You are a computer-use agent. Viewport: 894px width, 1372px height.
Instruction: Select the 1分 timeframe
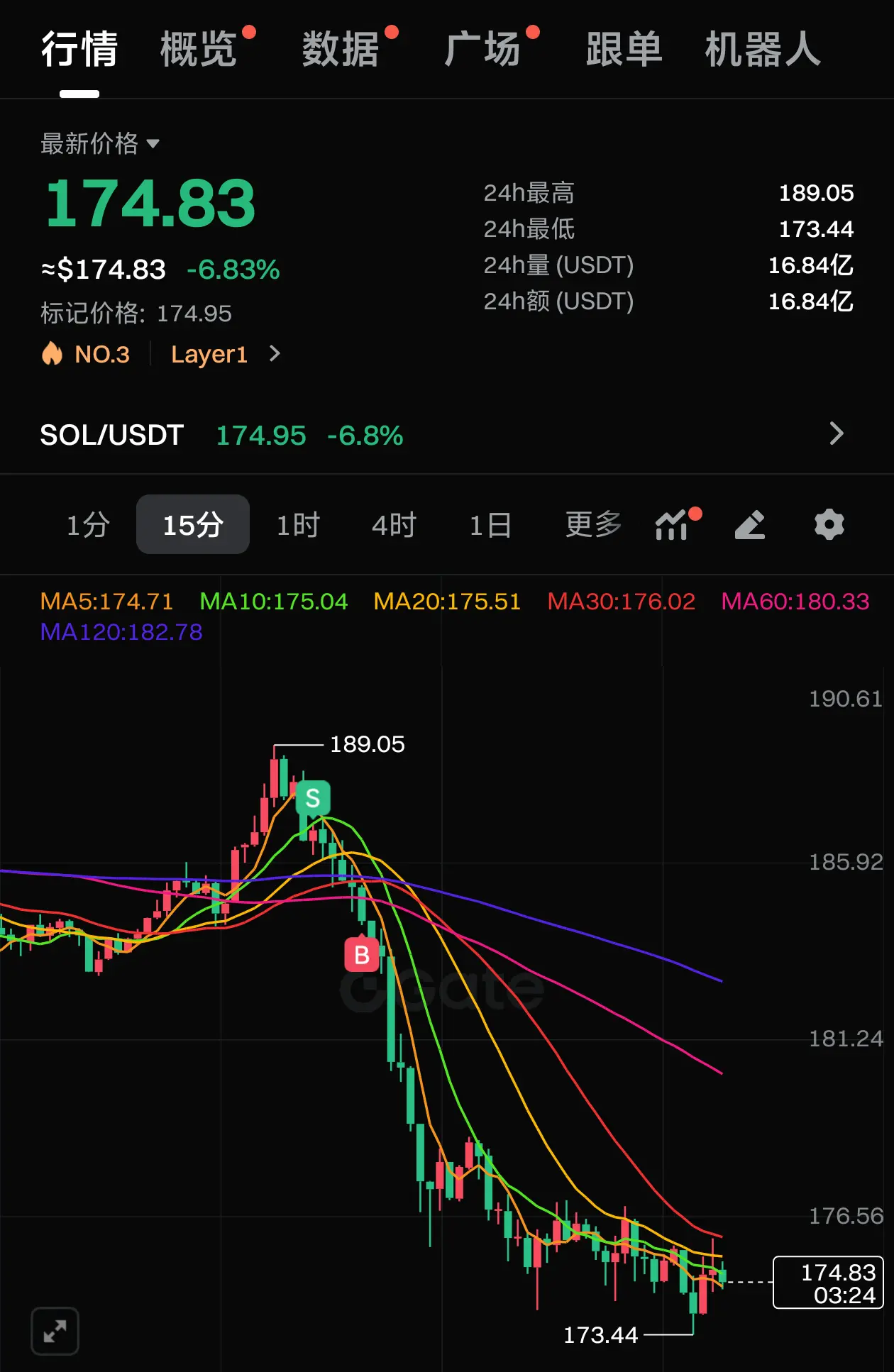(88, 525)
